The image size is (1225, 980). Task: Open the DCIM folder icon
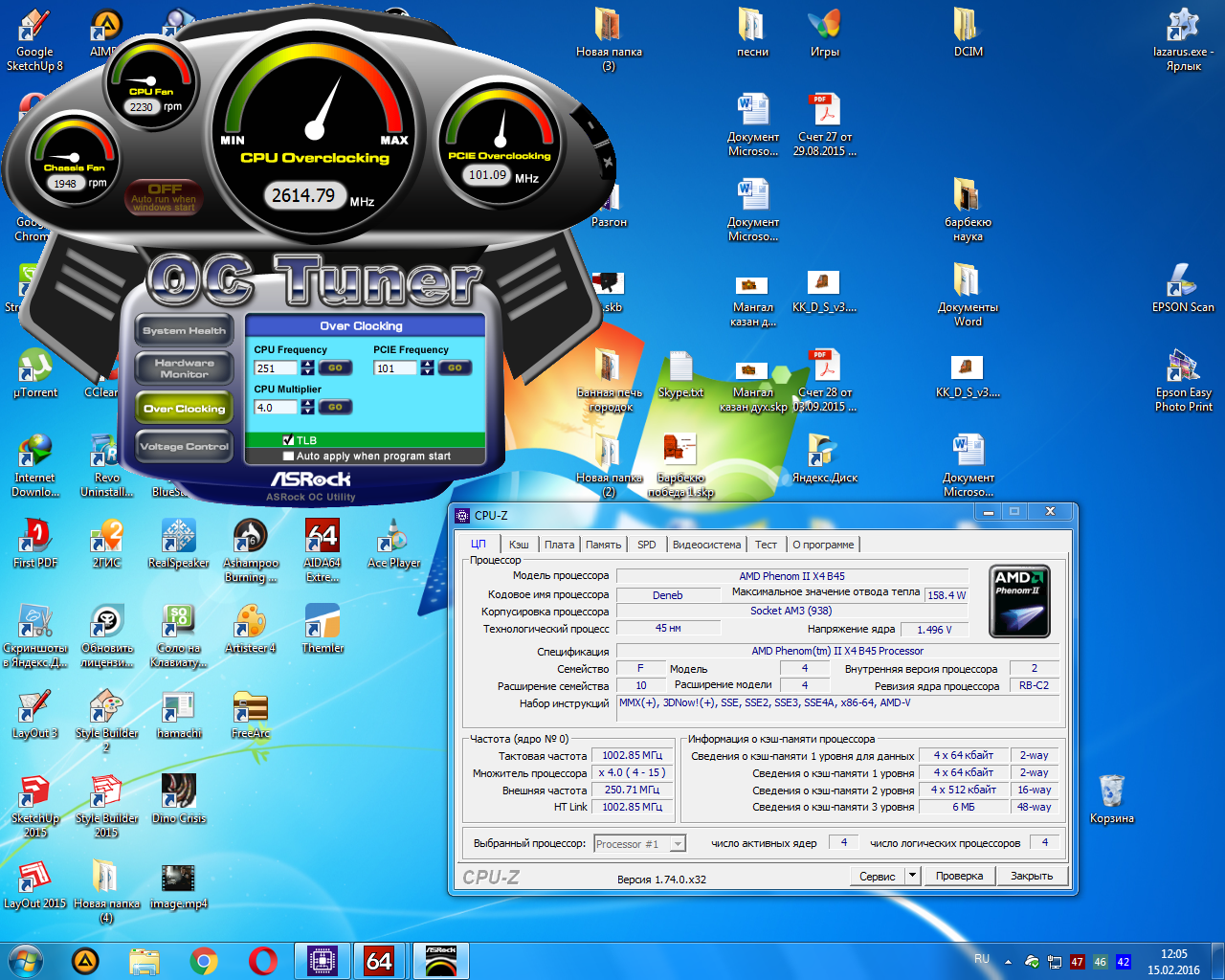[968, 33]
